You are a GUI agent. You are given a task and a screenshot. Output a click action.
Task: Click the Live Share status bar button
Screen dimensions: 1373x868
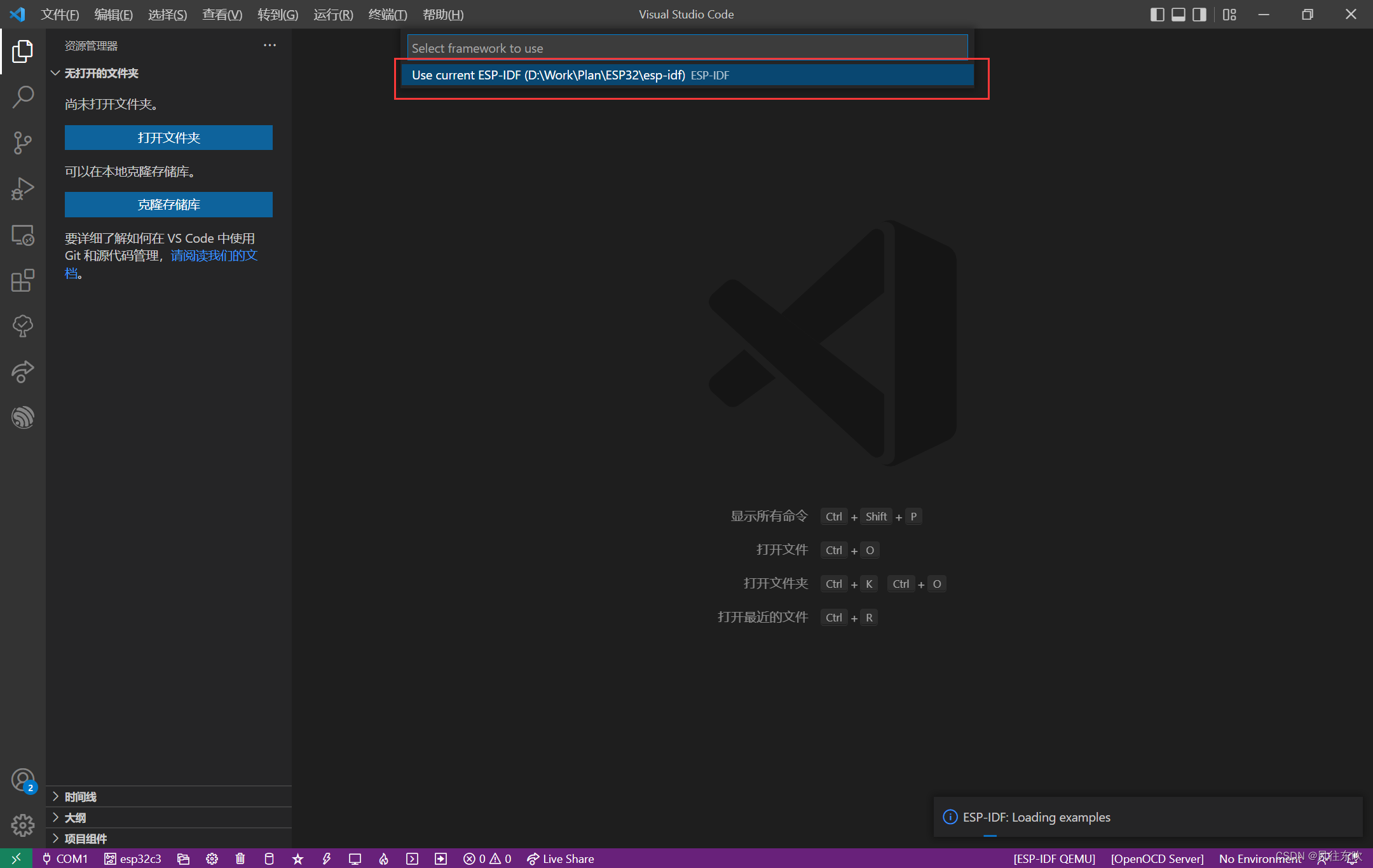click(x=561, y=858)
